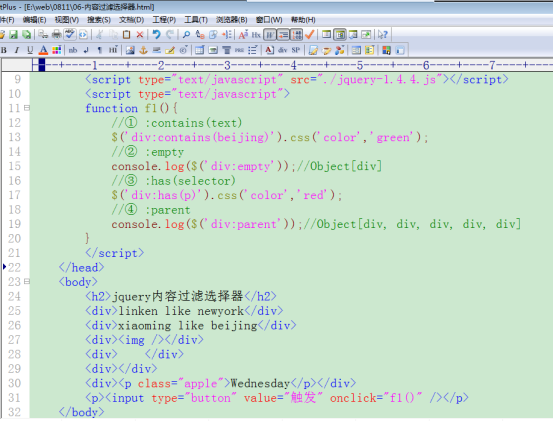This screenshot has height=421, width=554.
Task: Open the 搜索(S) menu
Action: 99,20
